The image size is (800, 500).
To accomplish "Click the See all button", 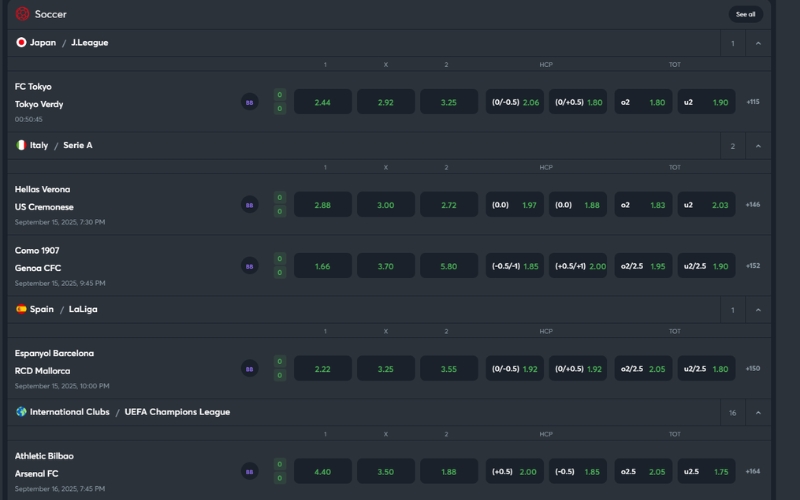I will [x=745, y=14].
